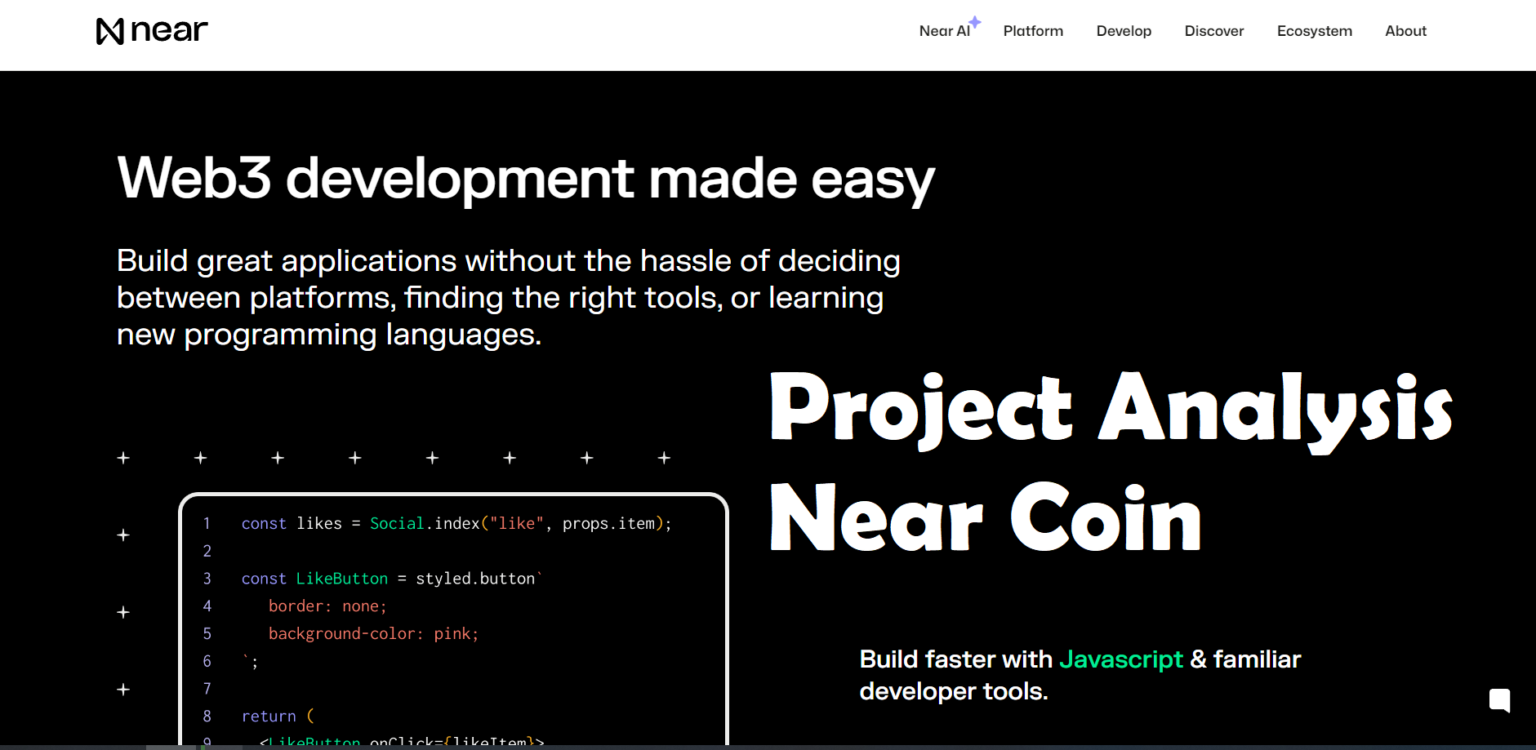Click the green Javascript highlighted word

(1121, 660)
